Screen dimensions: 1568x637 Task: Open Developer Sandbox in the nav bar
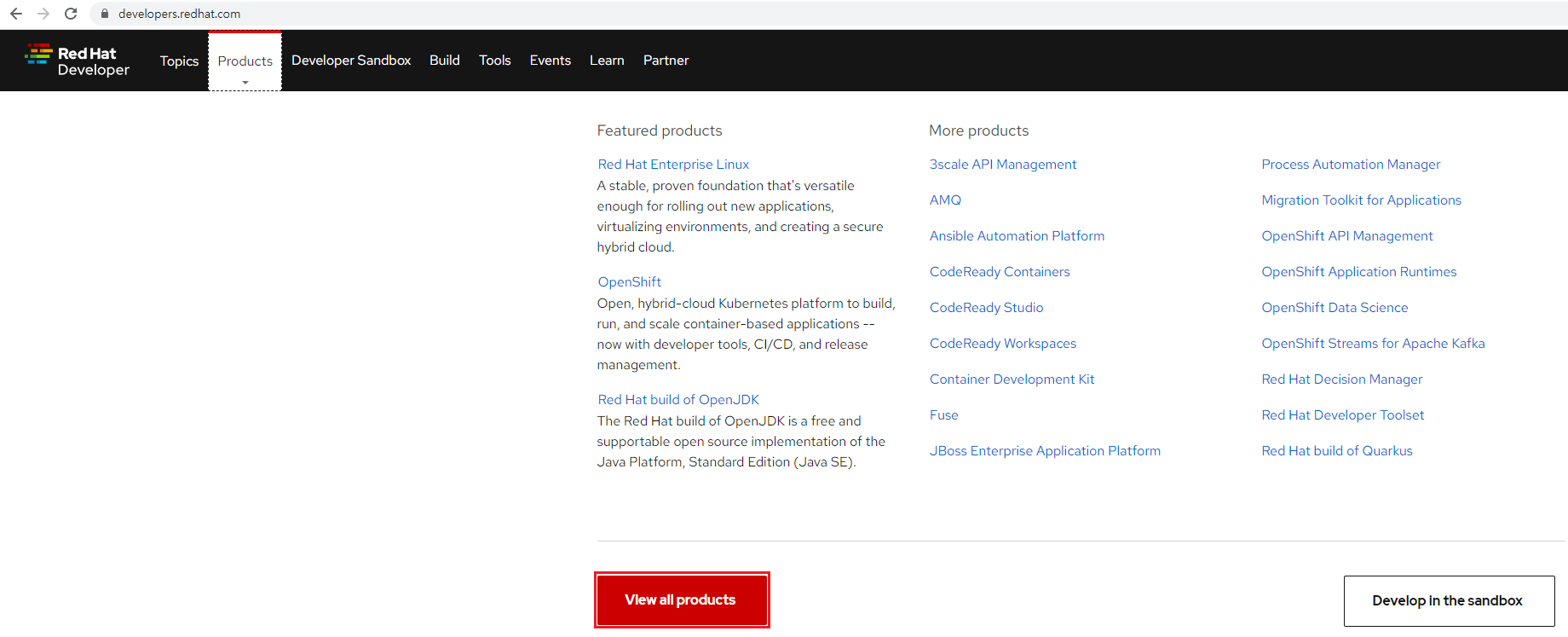(x=351, y=61)
